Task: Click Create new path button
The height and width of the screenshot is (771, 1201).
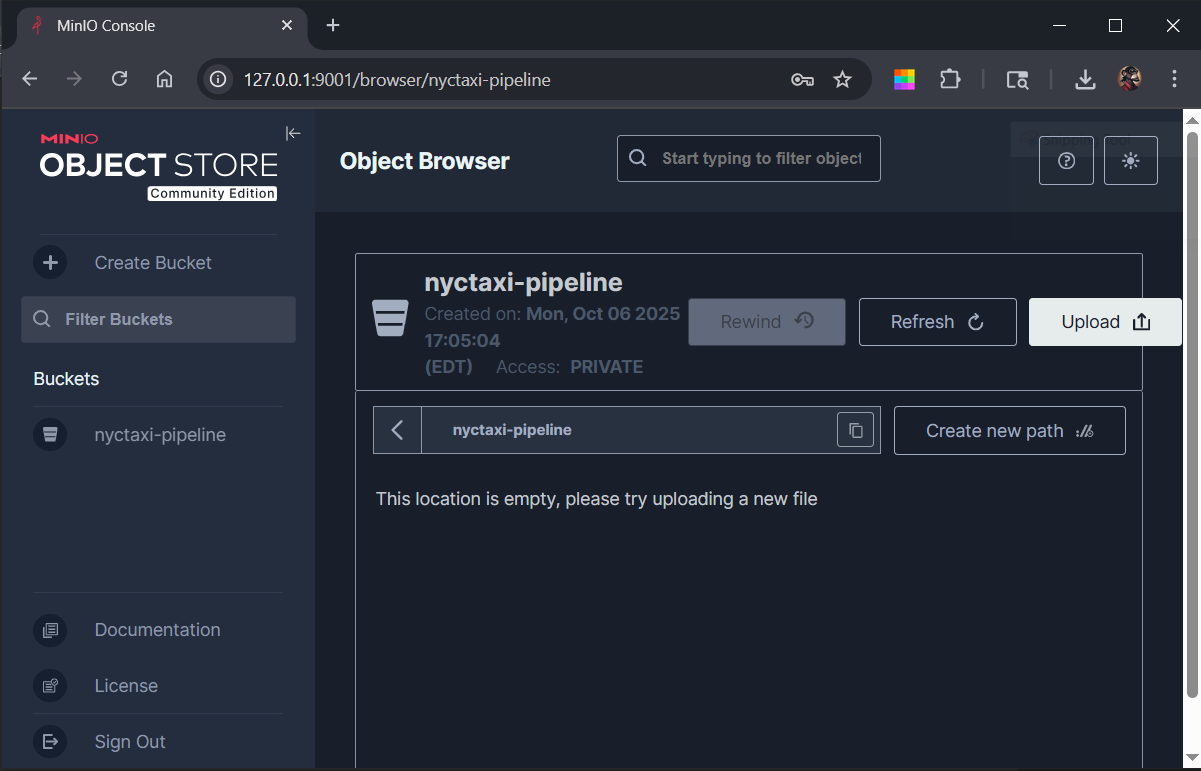Action: 1010,431
